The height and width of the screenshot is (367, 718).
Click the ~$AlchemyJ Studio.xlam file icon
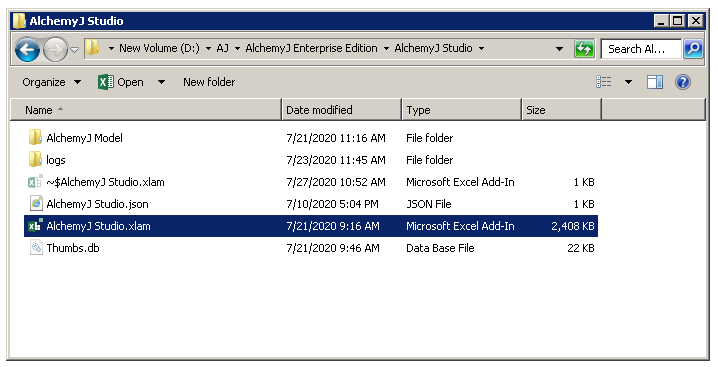35,181
